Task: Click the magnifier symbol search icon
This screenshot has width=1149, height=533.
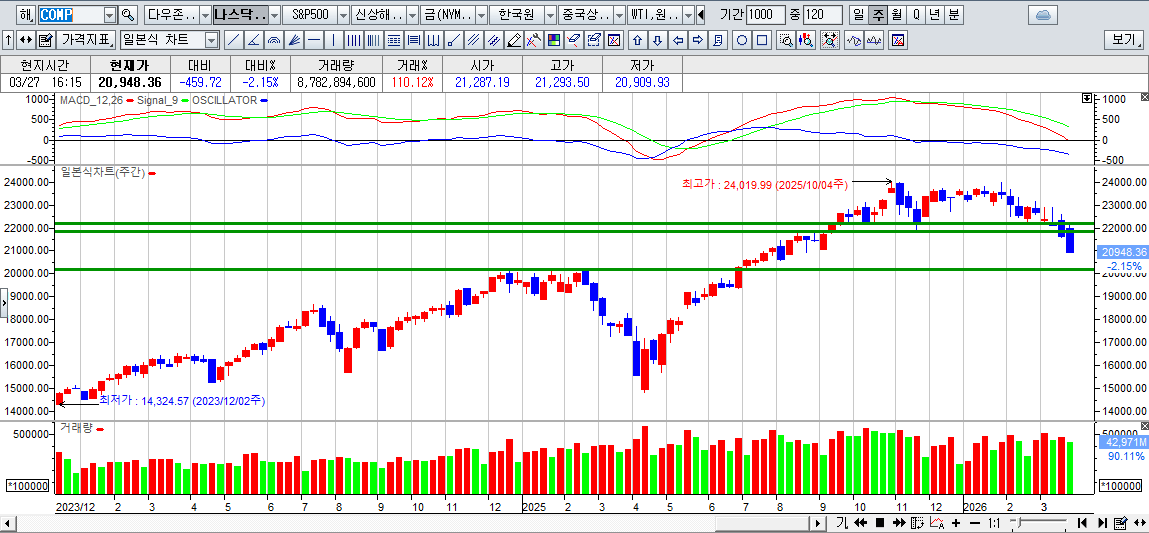Action: click(x=127, y=15)
